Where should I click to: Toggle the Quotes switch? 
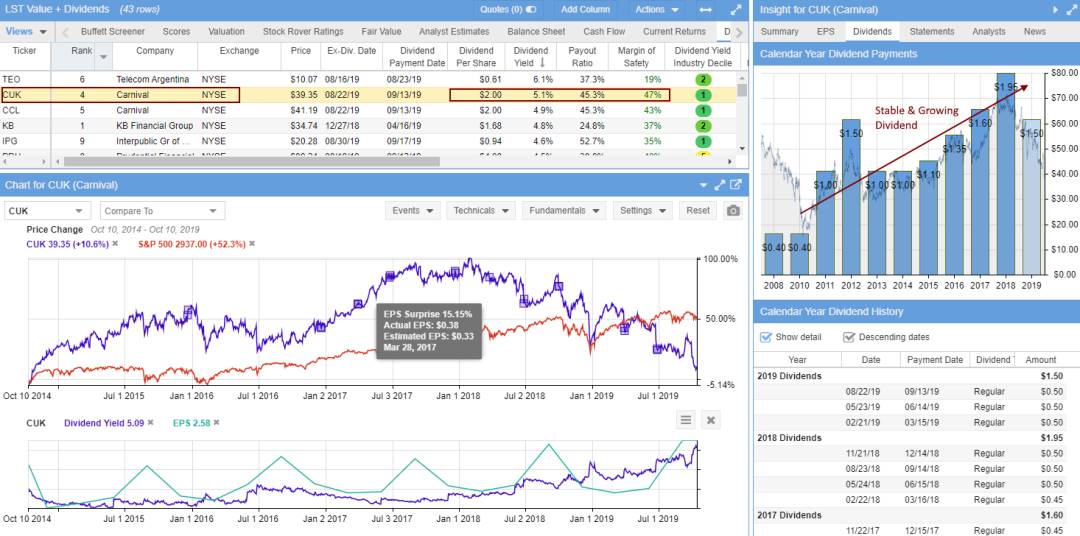[530, 10]
